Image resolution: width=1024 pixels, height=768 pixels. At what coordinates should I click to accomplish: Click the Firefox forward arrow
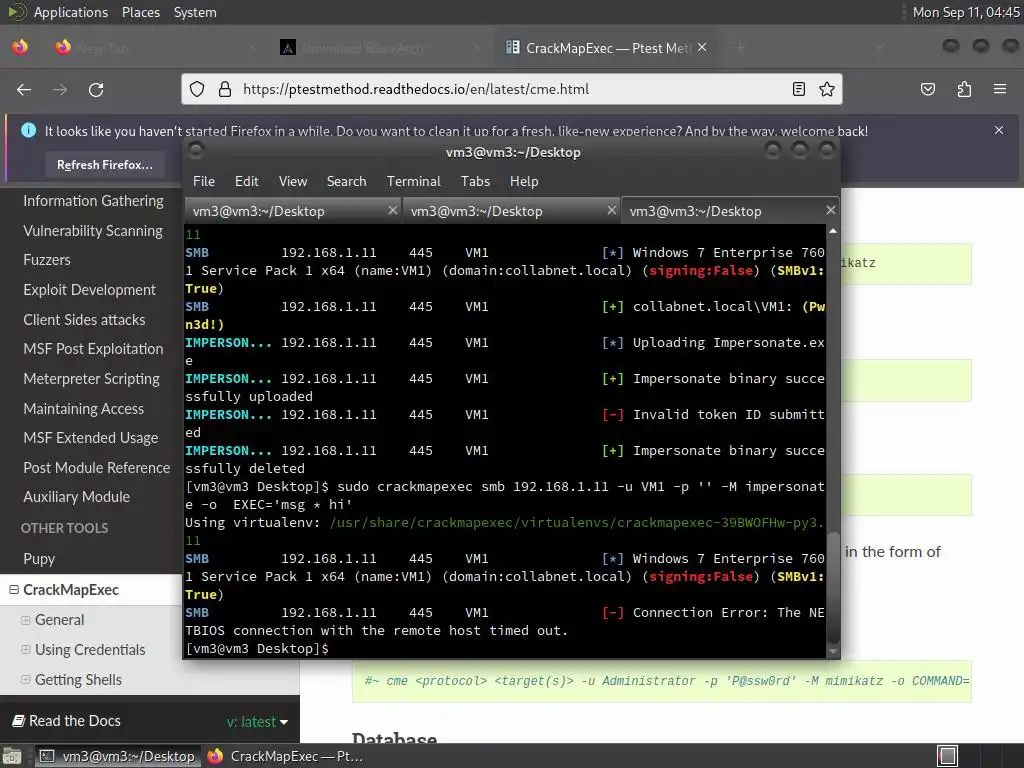(60, 89)
